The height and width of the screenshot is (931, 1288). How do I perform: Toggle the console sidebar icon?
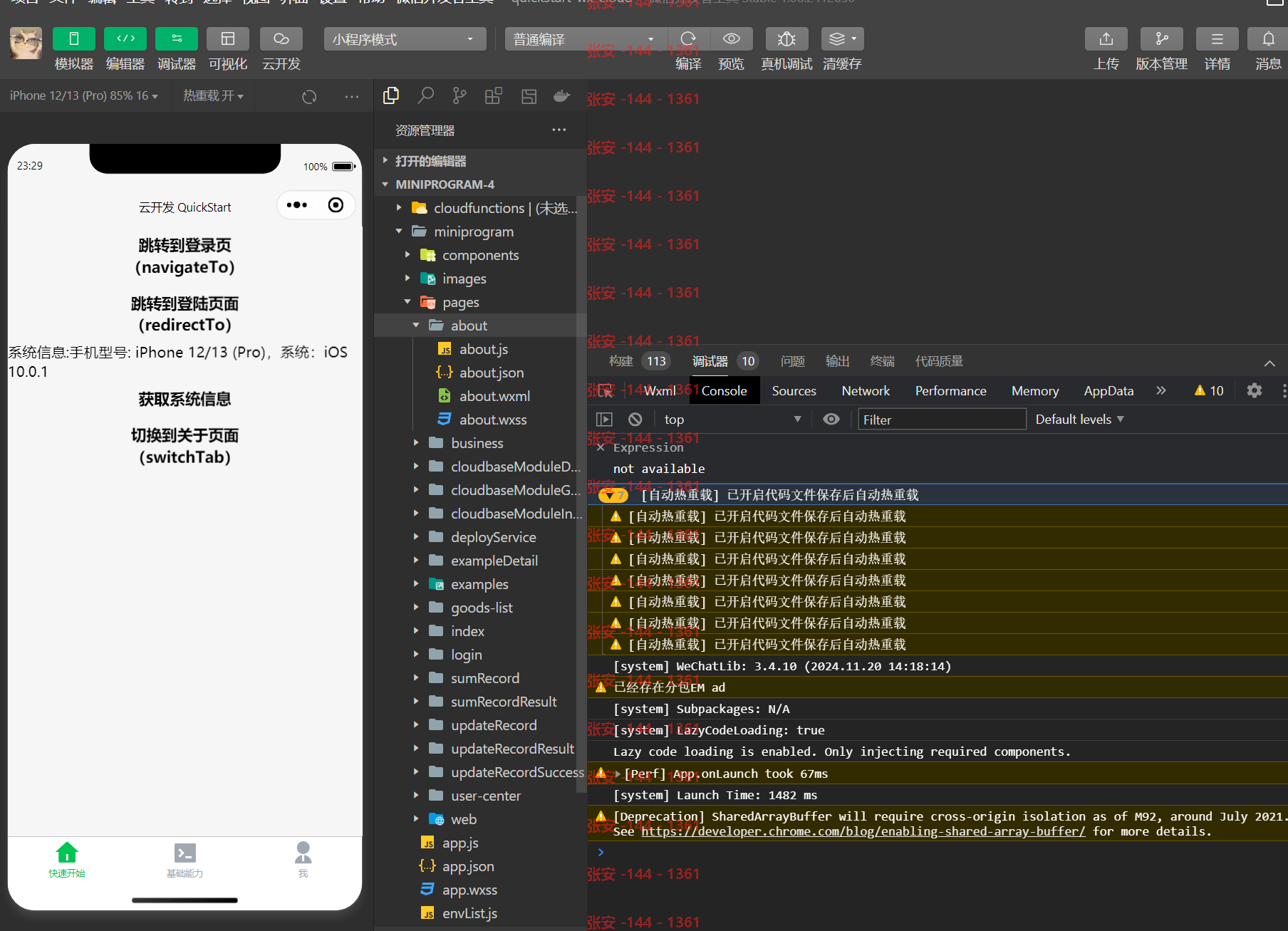[604, 420]
